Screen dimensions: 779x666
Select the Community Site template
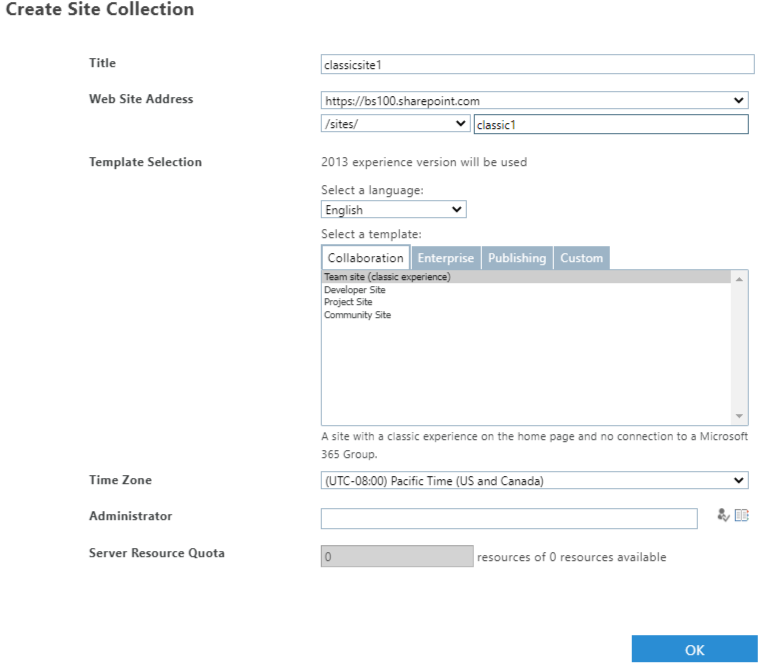(x=357, y=315)
